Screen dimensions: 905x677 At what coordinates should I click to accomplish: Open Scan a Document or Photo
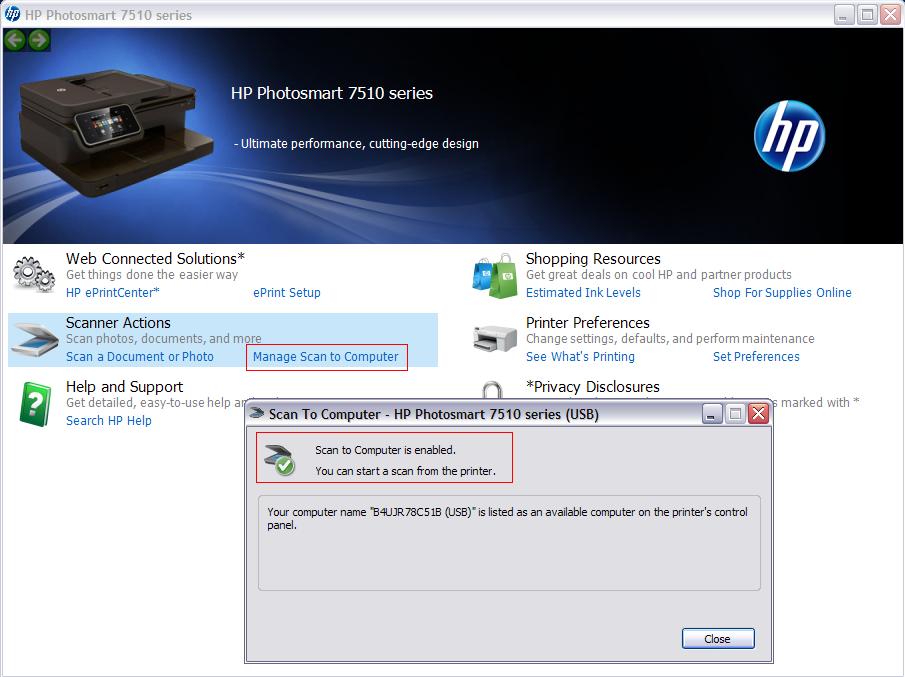tap(140, 357)
